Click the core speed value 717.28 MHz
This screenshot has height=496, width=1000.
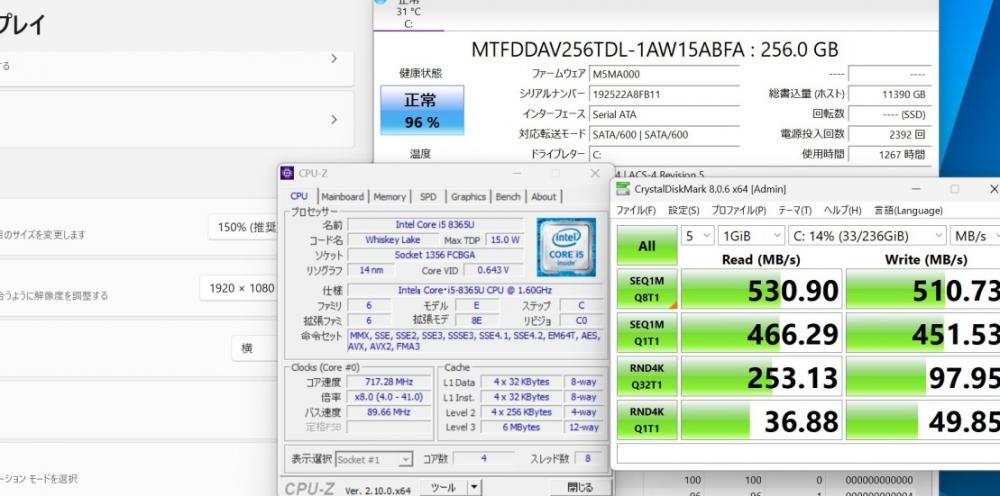[388, 382]
